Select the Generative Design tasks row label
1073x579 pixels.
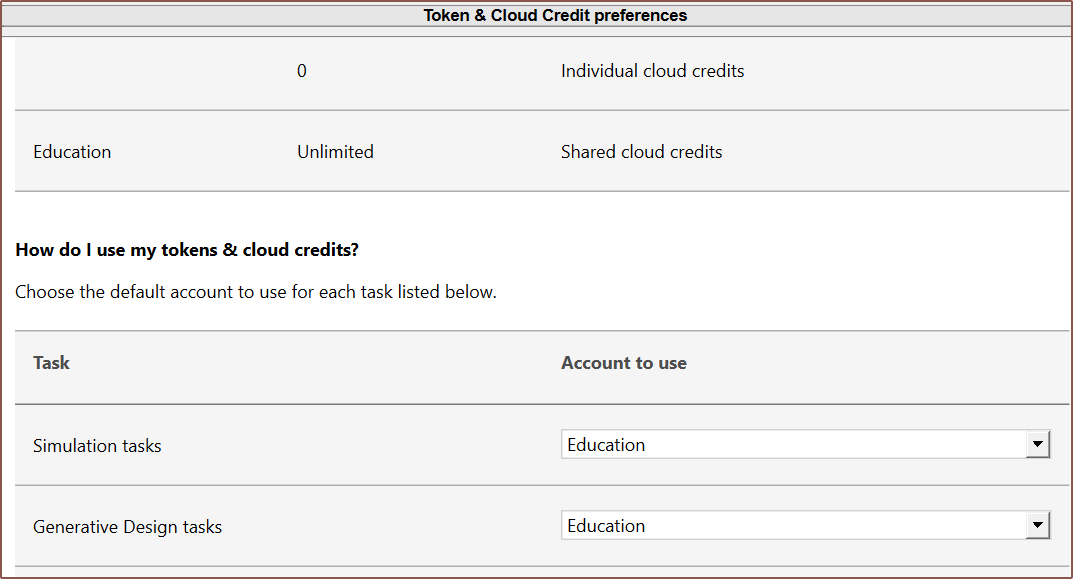127,527
